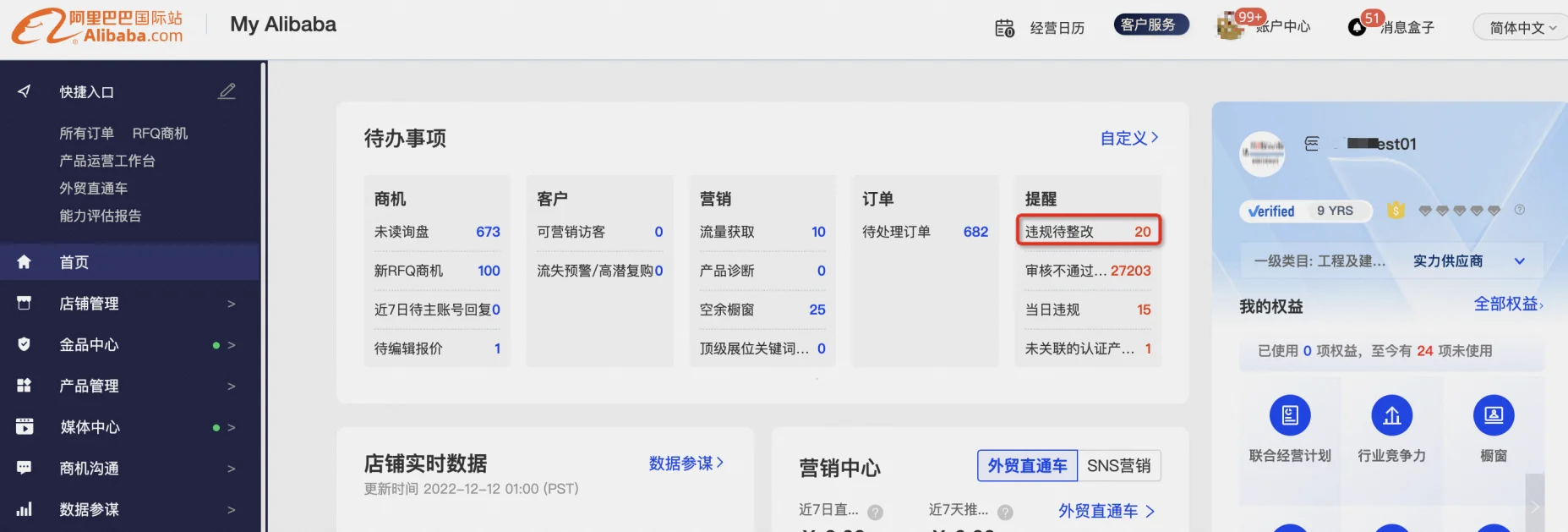Open the 消息盒子 bell icon
Image resolution: width=1568 pixels, height=532 pixels.
1357,27
